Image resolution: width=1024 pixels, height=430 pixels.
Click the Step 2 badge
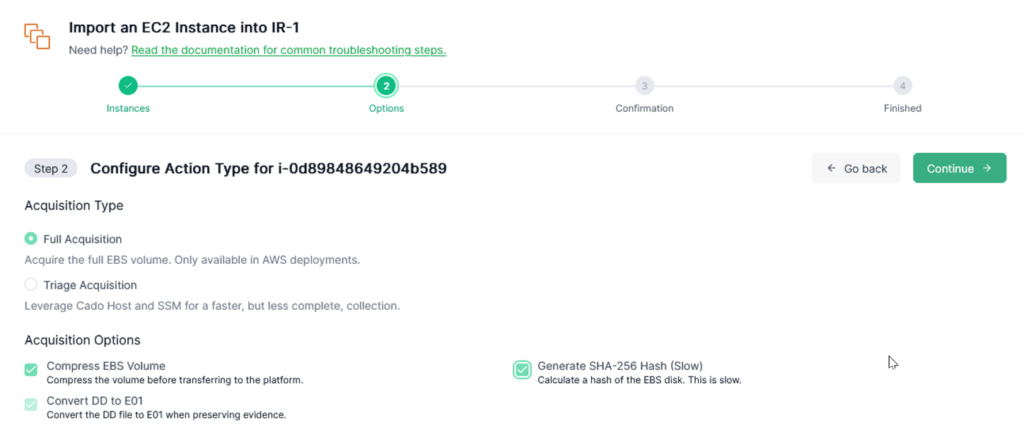[x=51, y=168]
